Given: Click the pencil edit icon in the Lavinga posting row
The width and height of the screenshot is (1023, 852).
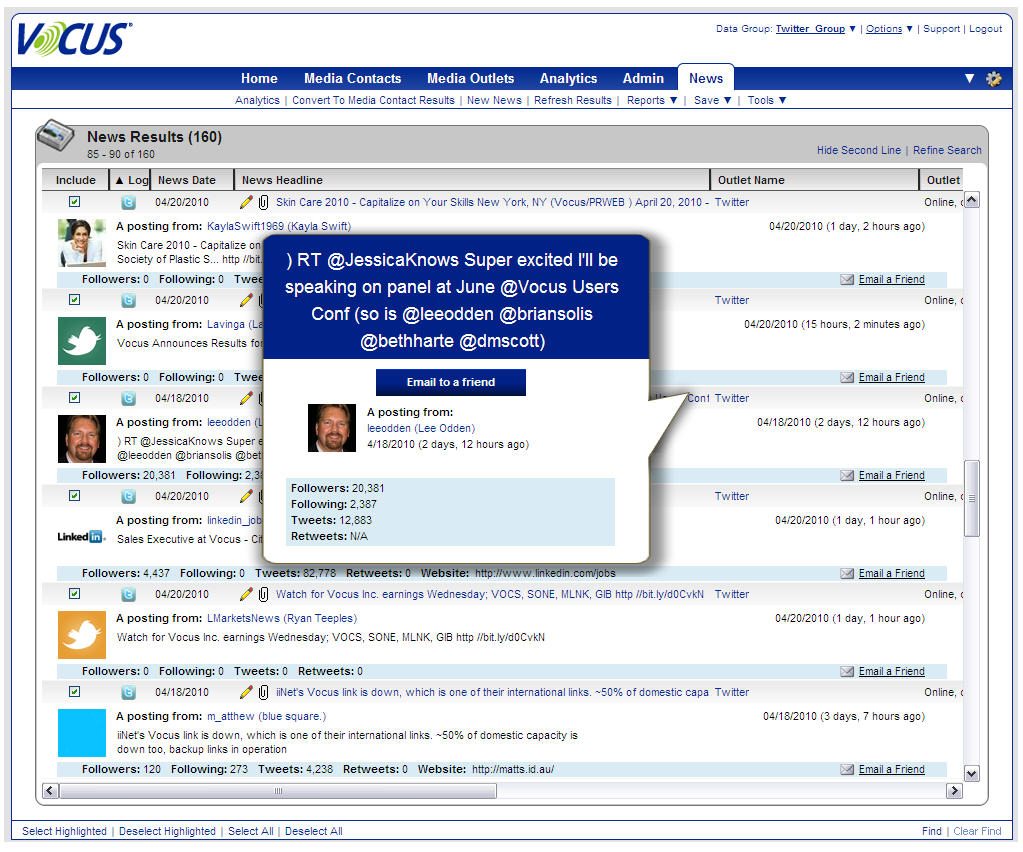Looking at the screenshot, I should pos(246,300).
